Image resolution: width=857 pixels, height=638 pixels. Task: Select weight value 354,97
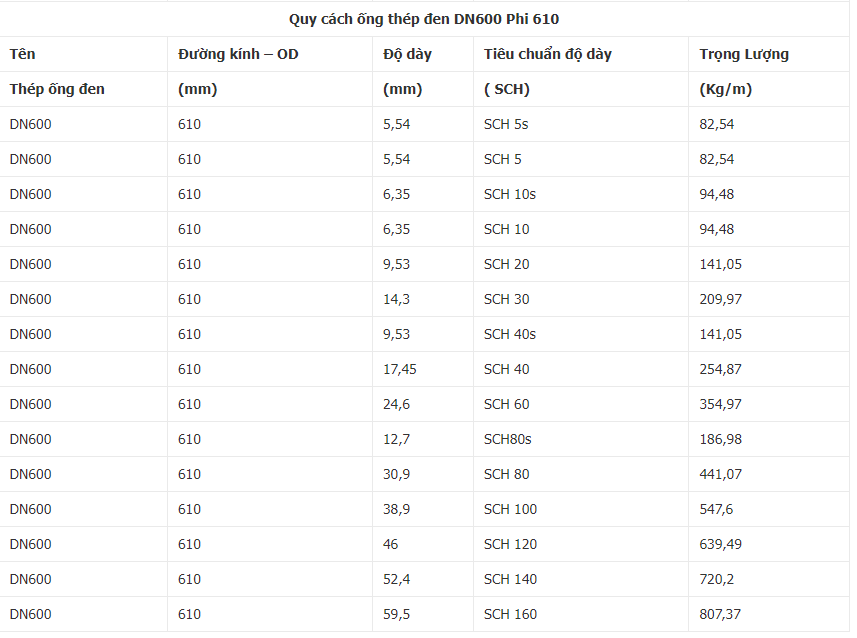coord(721,404)
